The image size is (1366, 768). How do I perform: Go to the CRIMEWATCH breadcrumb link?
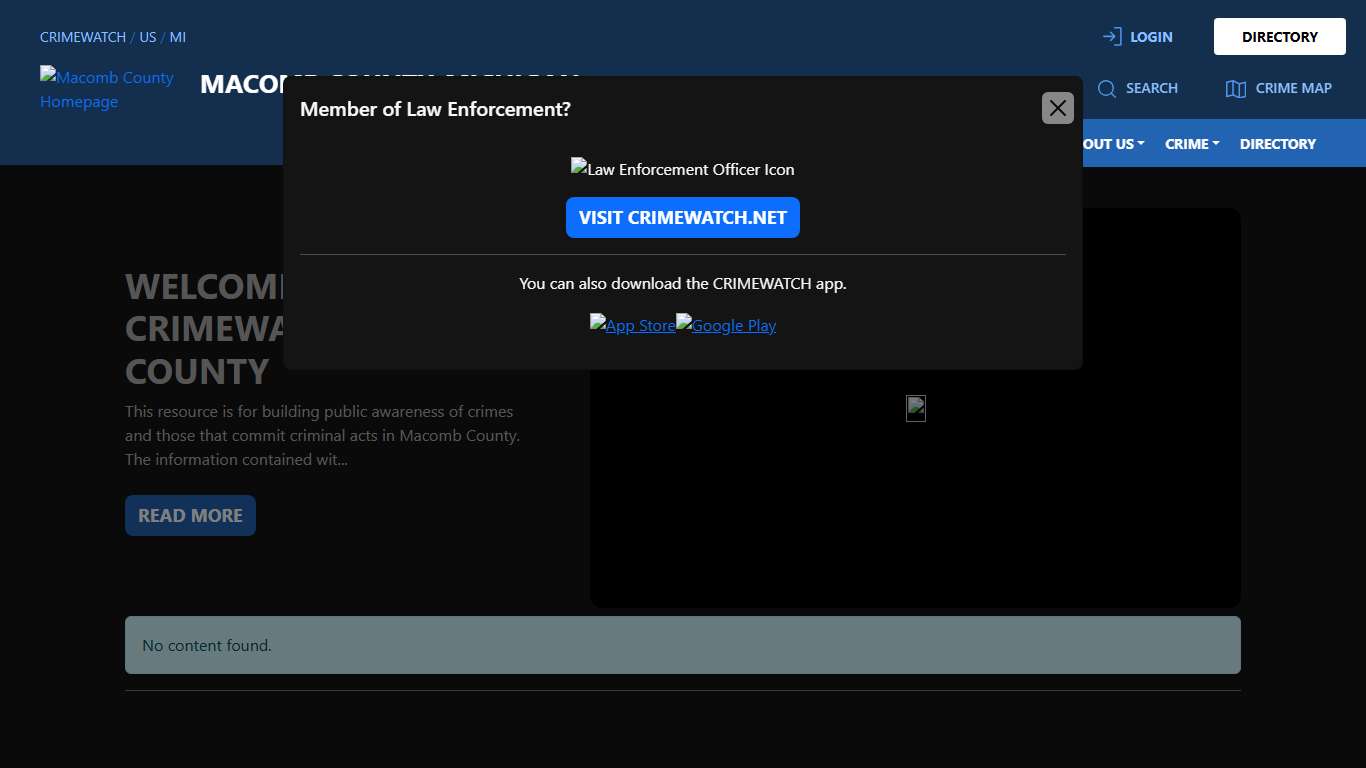pyautogui.click(x=83, y=37)
